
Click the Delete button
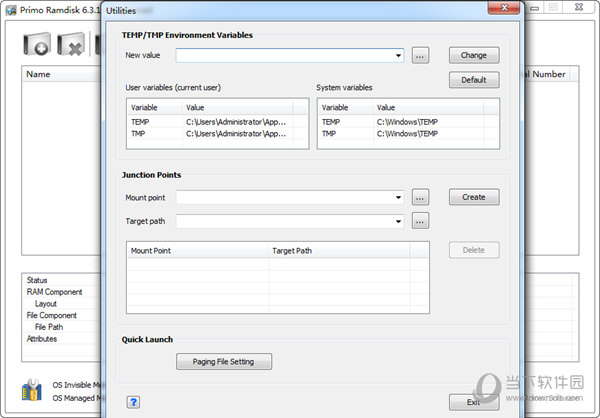tap(474, 250)
